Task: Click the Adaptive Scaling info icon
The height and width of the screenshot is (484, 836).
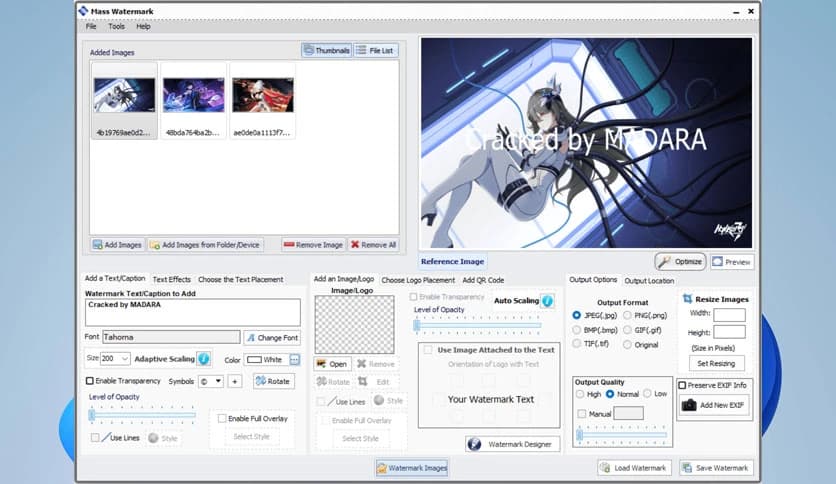Action: (204, 359)
